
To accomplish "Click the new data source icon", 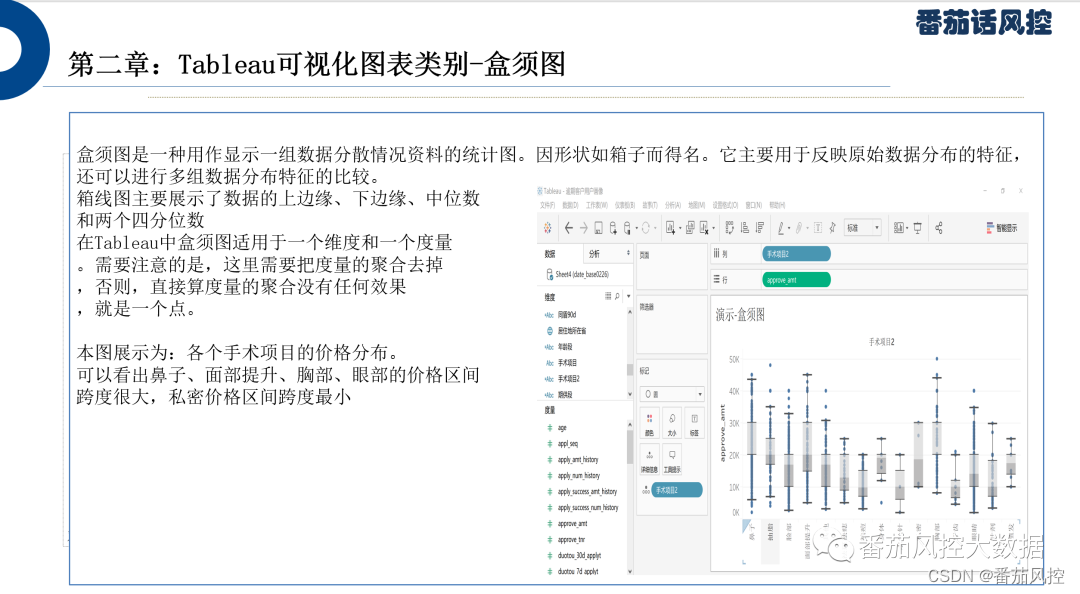I will tap(613, 227).
